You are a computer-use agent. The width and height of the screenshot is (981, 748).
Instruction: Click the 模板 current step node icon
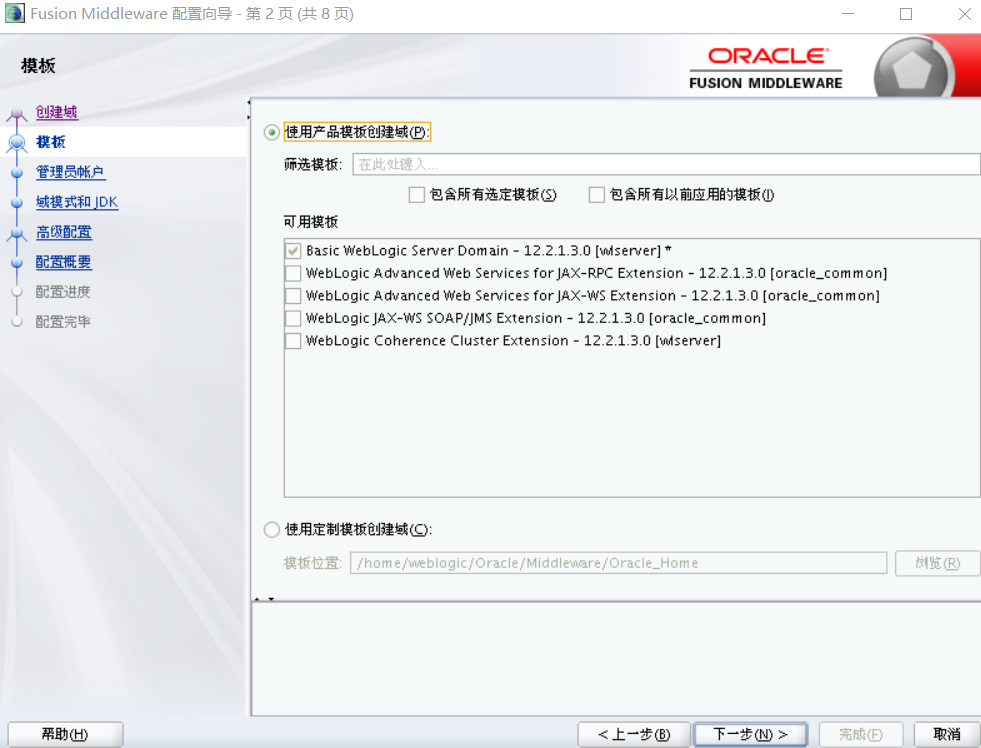17,143
